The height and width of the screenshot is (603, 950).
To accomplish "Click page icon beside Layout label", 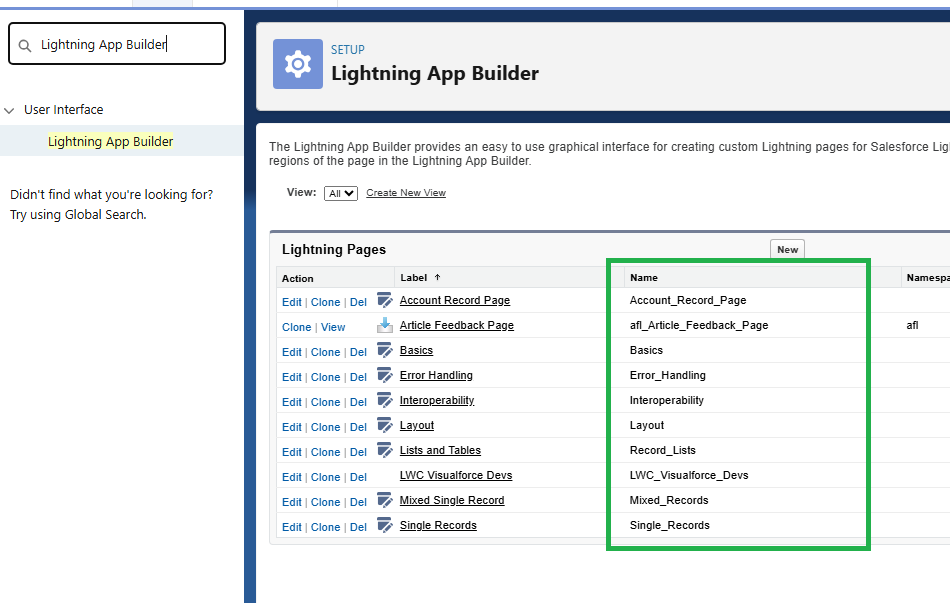I will (385, 425).
